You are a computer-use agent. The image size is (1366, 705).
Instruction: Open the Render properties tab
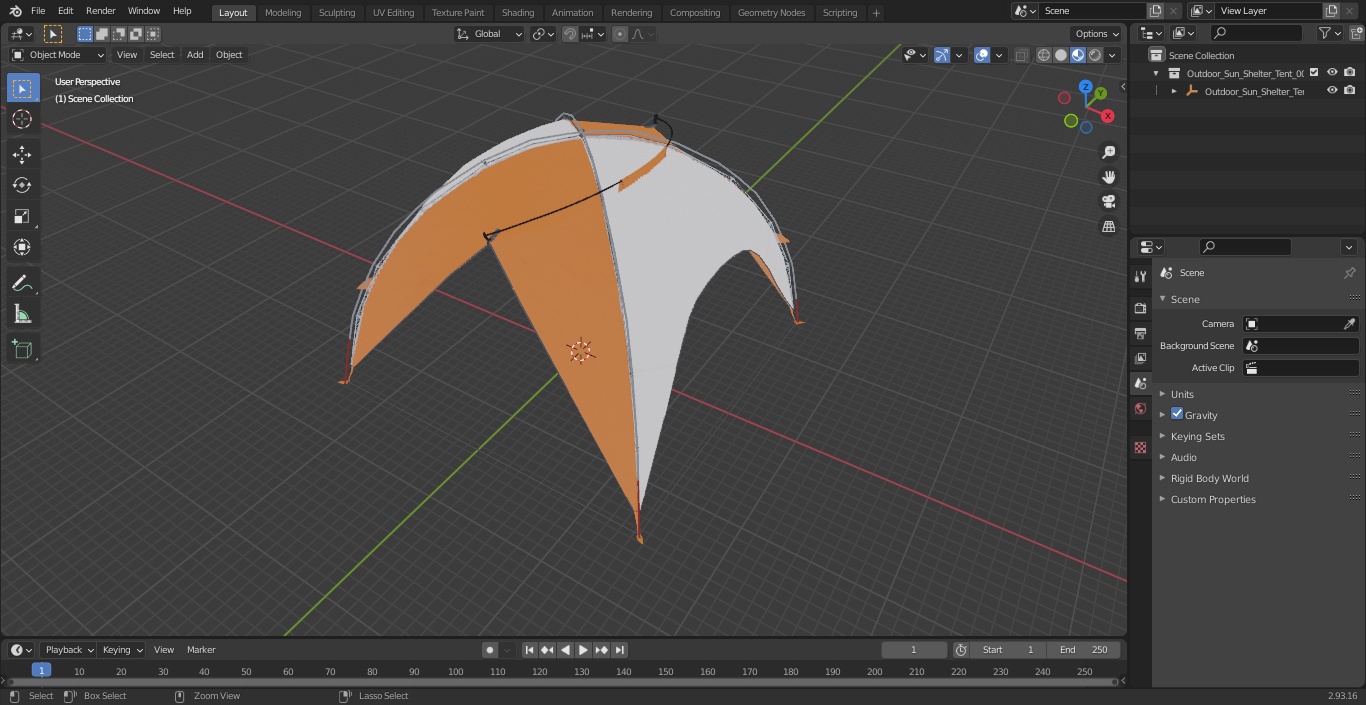click(x=1140, y=308)
